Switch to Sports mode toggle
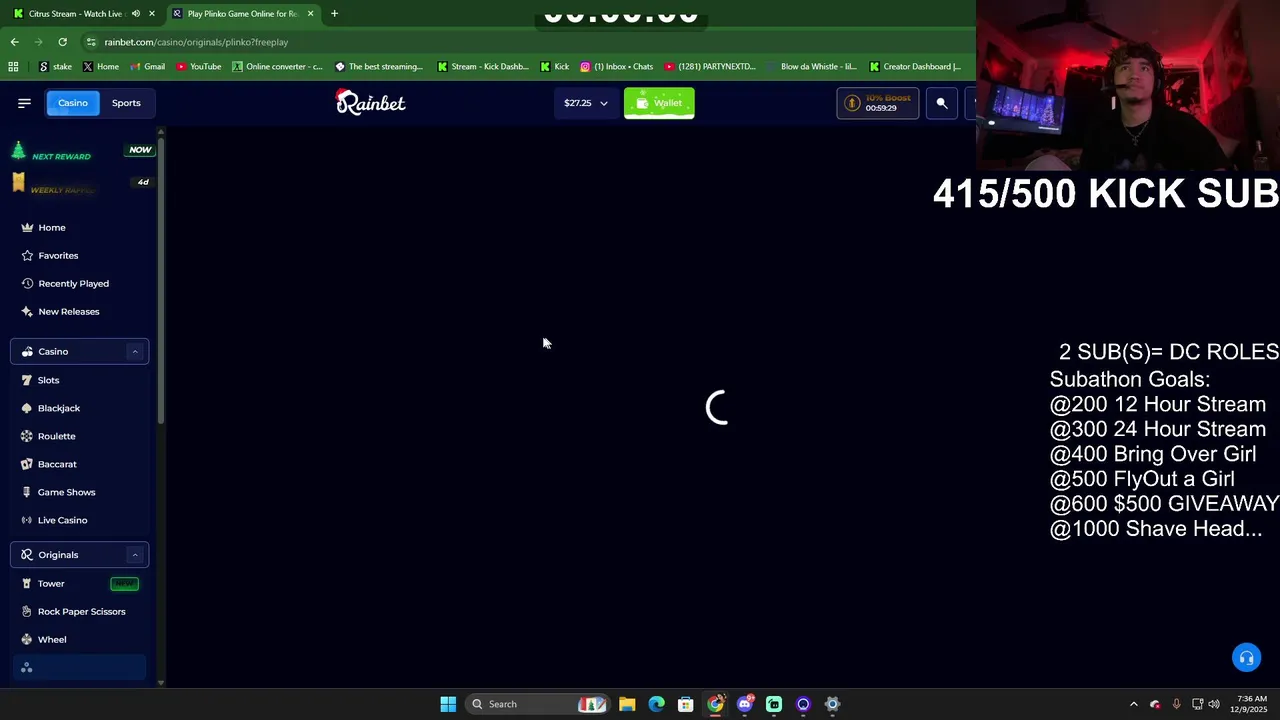This screenshot has width=1280, height=720. 126,103
